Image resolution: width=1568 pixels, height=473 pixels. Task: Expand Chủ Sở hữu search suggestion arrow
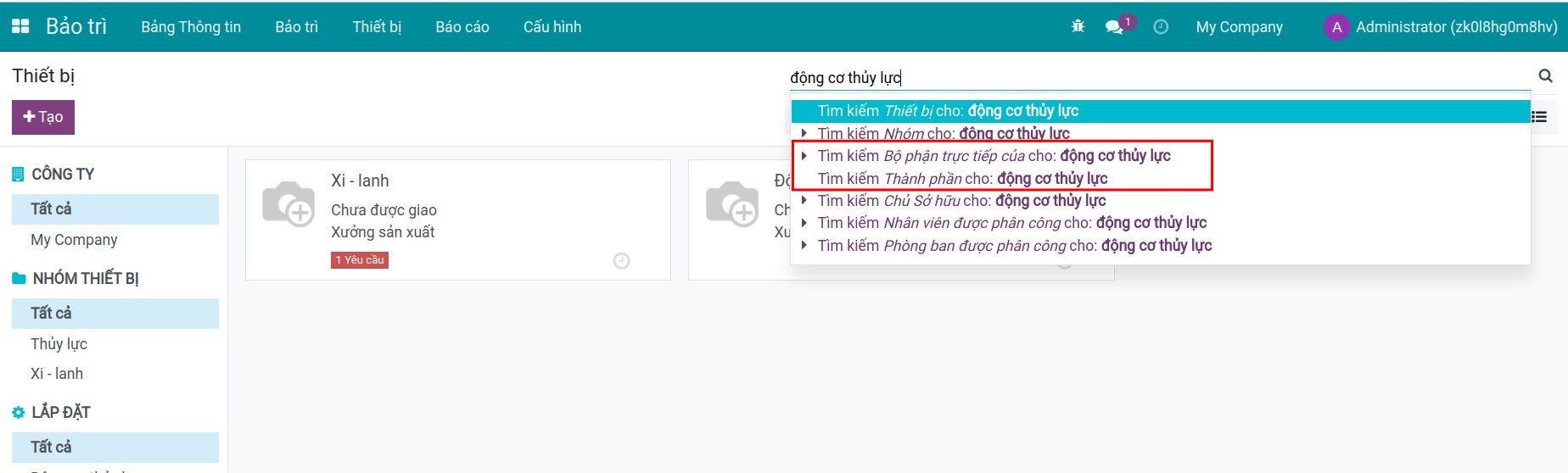804,201
